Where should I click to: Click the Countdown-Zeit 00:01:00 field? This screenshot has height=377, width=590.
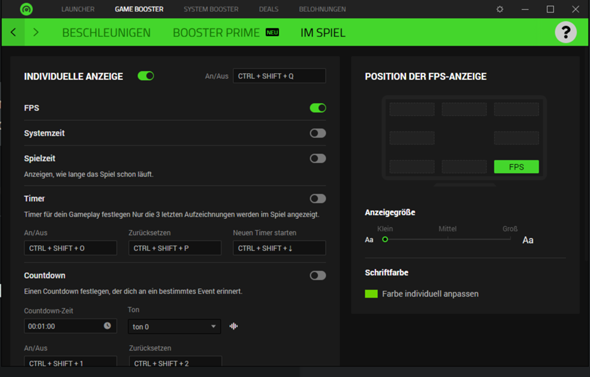70,326
